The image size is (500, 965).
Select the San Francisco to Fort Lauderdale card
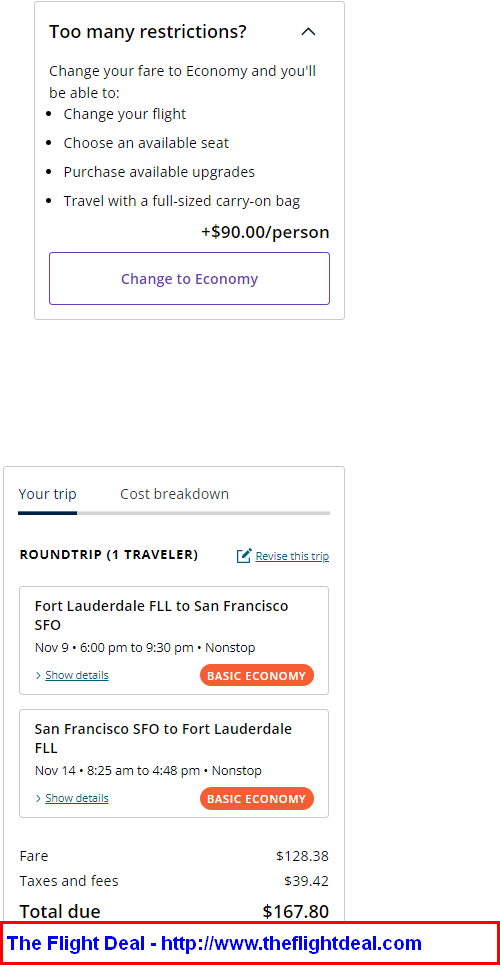[x=174, y=763]
